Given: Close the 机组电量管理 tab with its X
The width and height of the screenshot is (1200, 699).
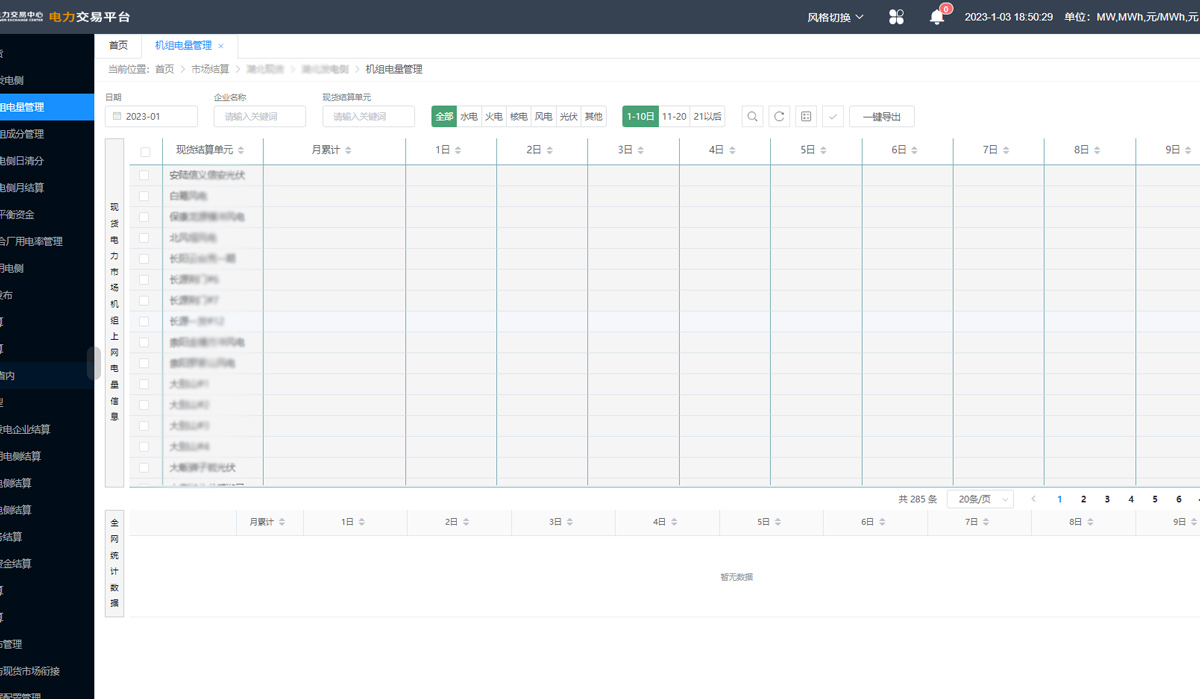Looking at the screenshot, I should [221, 46].
